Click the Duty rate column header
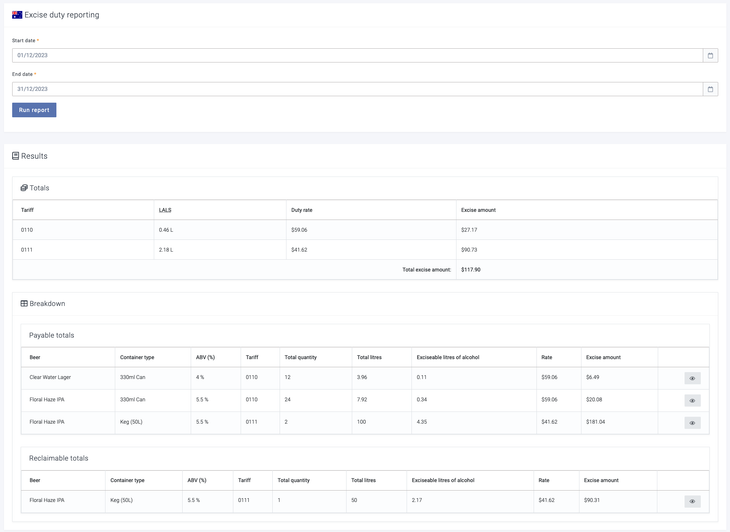The height and width of the screenshot is (532, 730). [x=302, y=210]
